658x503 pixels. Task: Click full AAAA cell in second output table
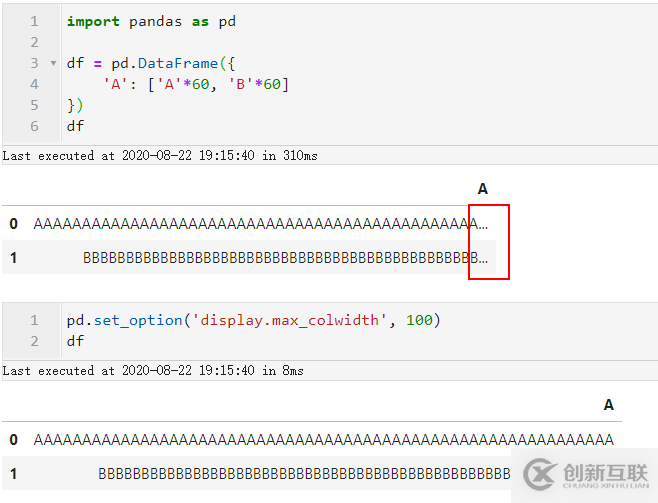click(324, 440)
